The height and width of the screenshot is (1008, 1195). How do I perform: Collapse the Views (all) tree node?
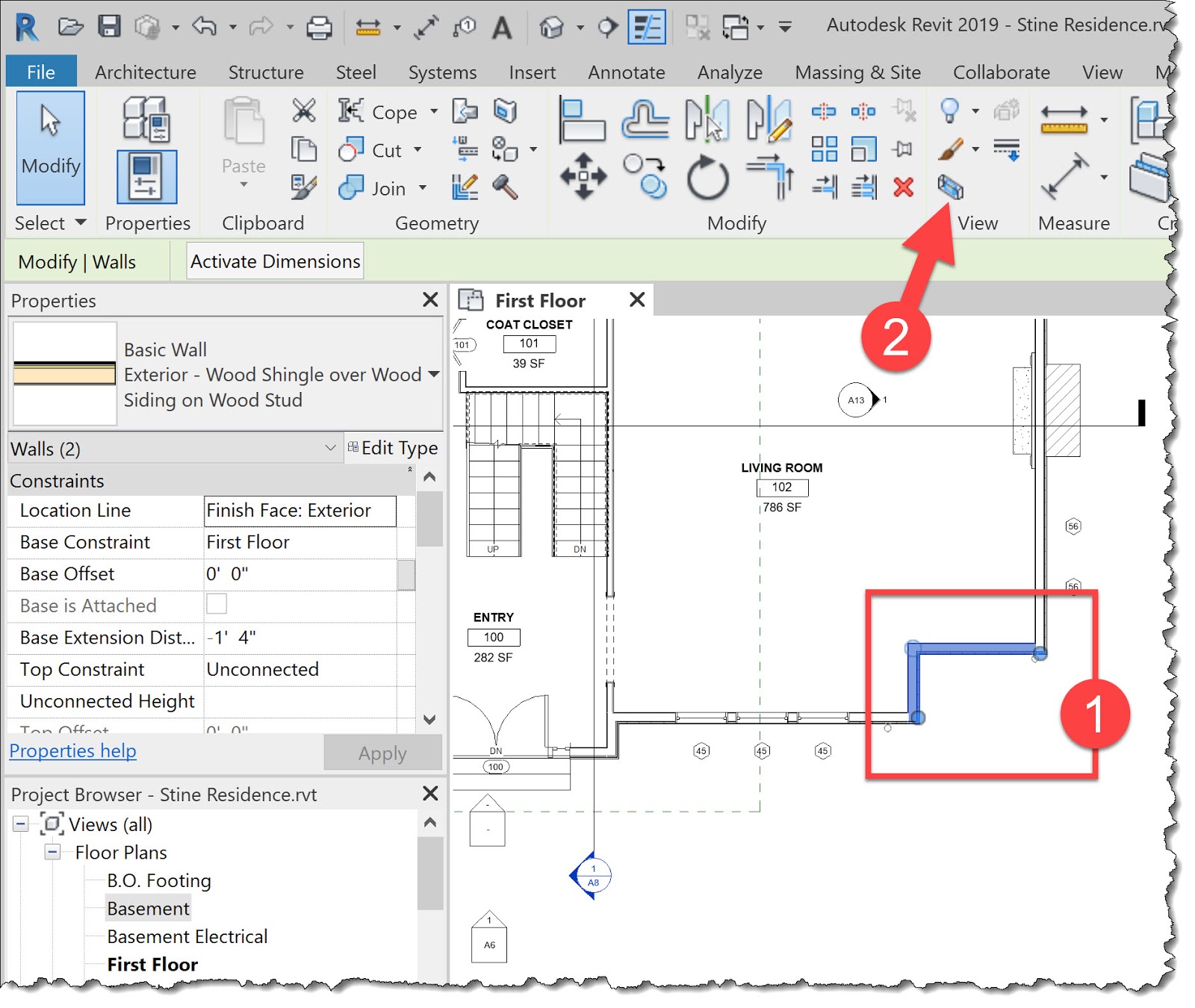(x=21, y=824)
